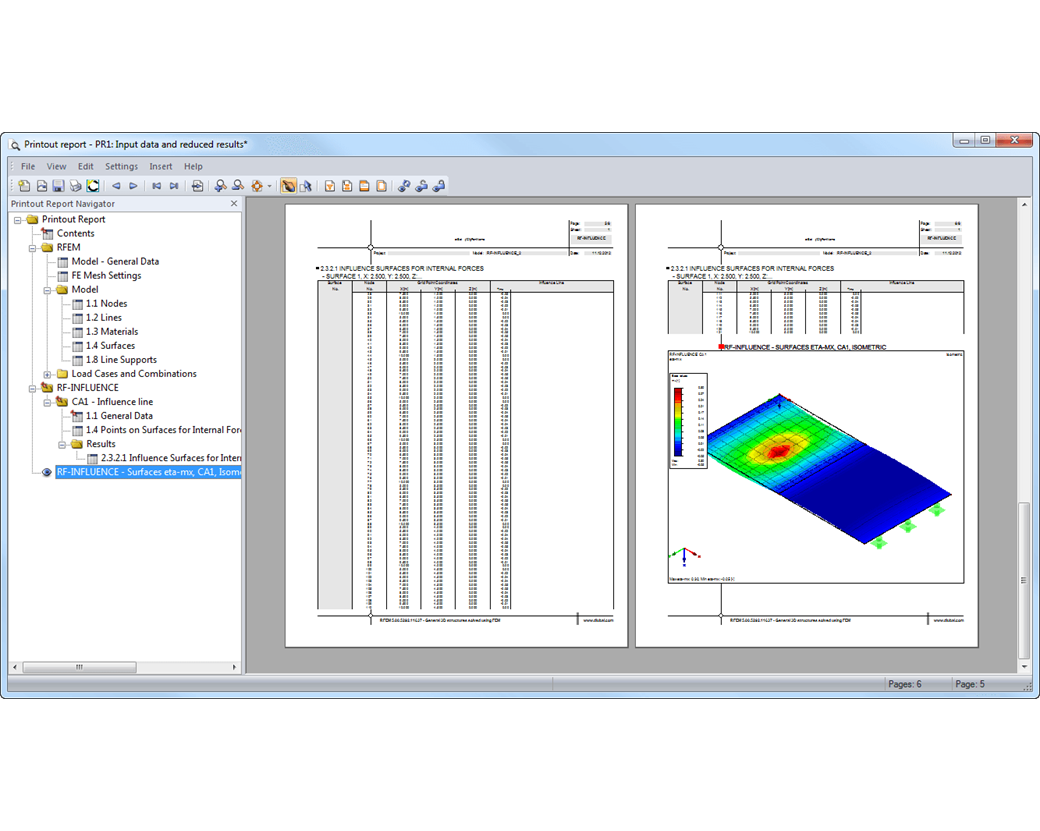Click preview vertical scrollbar down arrow
The width and height of the screenshot is (1040, 831).
[1024, 667]
